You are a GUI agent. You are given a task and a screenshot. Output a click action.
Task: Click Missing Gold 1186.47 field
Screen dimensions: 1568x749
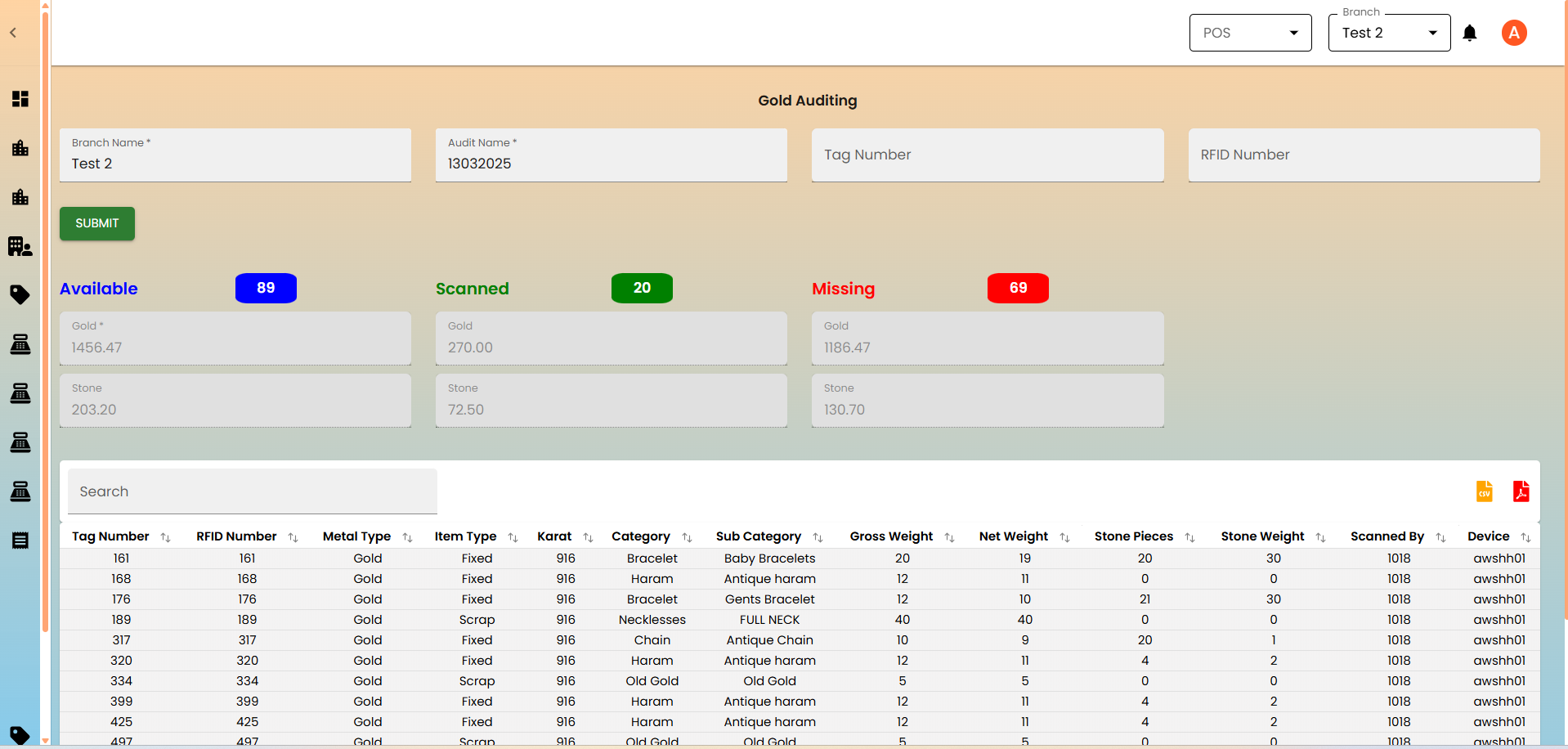pyautogui.click(x=988, y=339)
